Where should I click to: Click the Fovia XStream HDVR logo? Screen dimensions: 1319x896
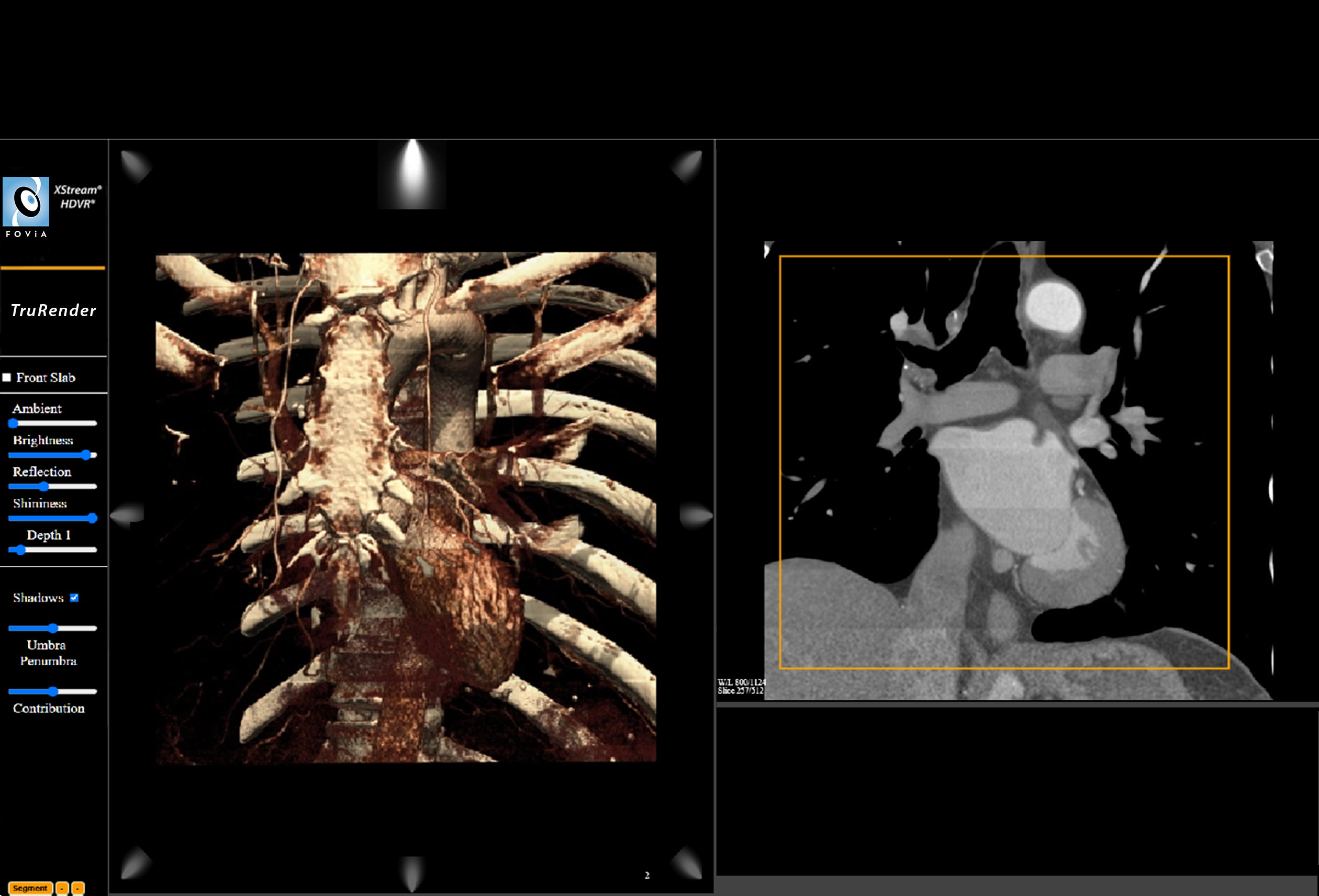[x=26, y=202]
